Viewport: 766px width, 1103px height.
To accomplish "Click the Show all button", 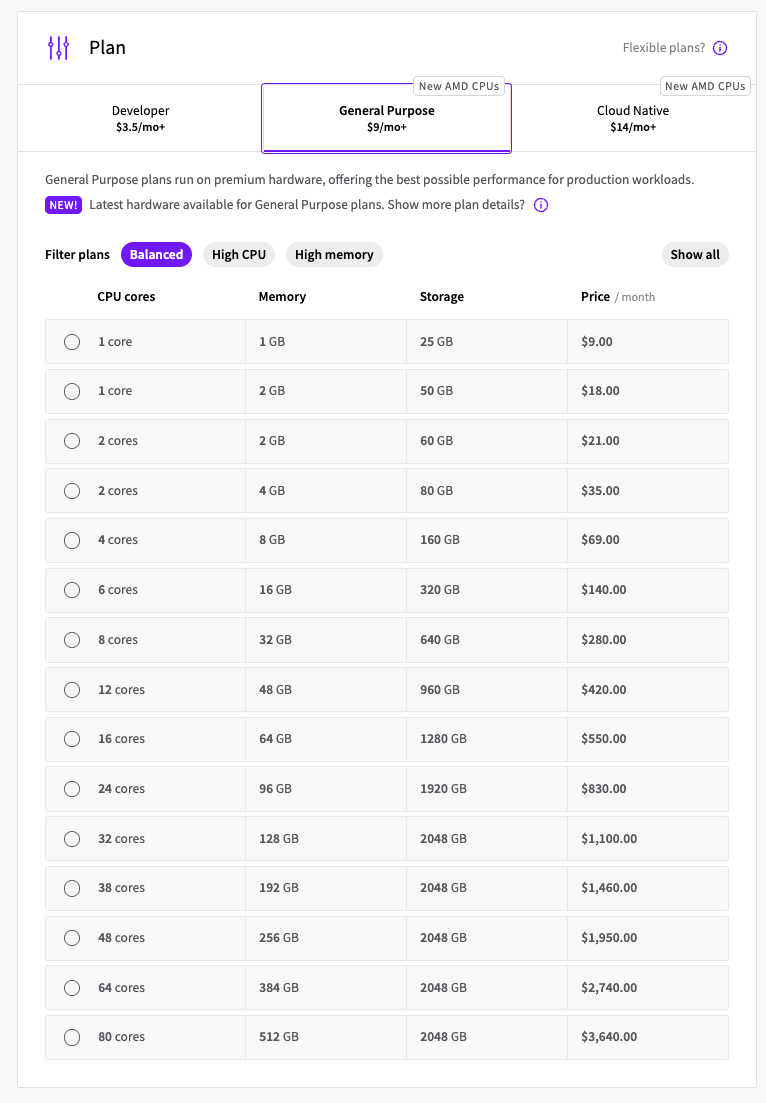I will click(x=695, y=255).
